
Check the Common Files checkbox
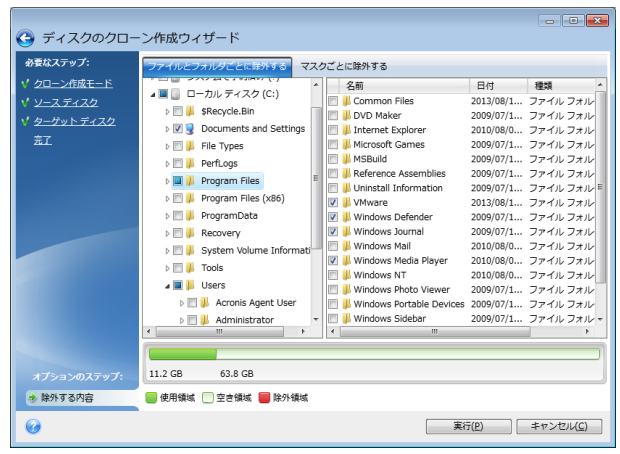[333, 101]
